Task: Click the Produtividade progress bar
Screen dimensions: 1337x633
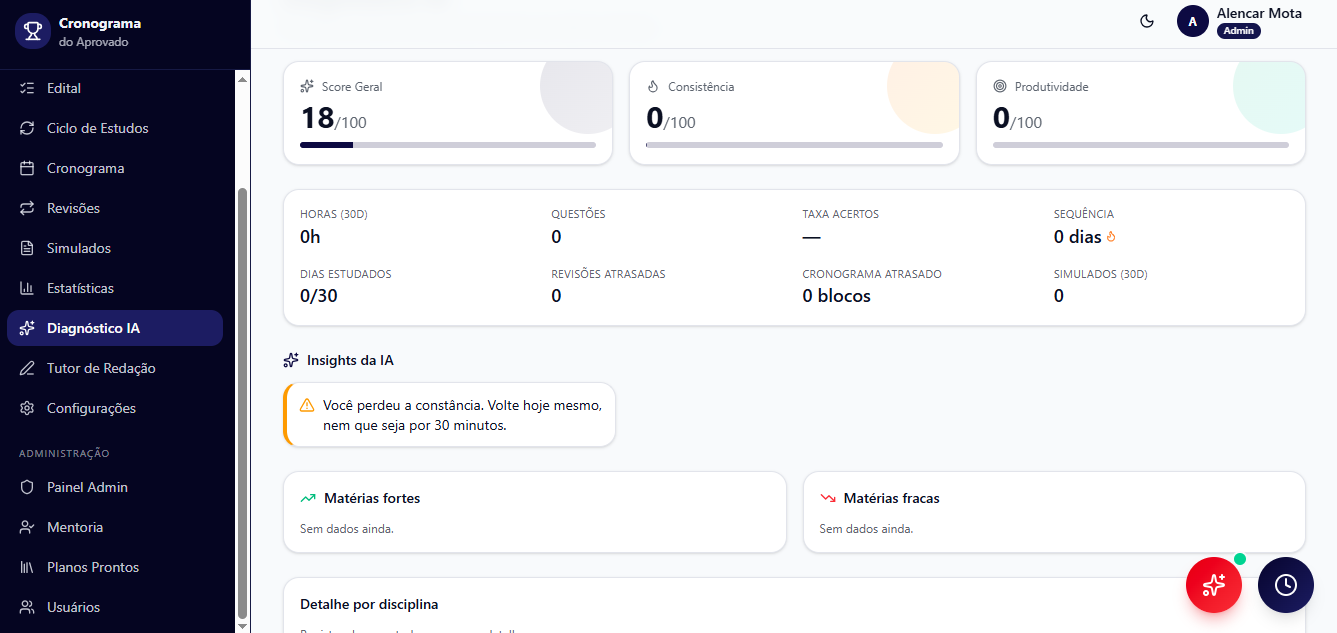Action: tap(1141, 145)
